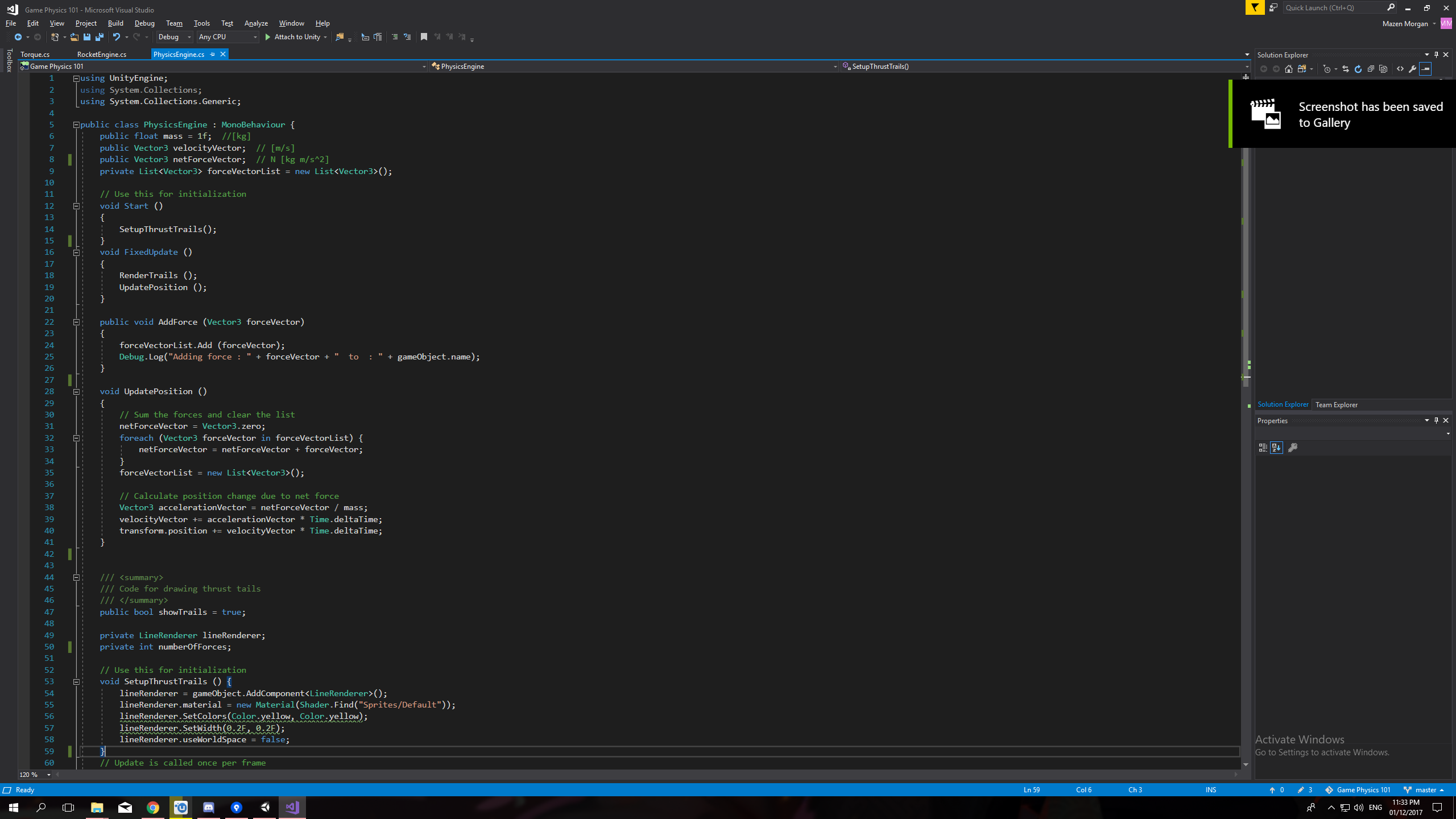Open the Any CPU platform dropdown
This screenshot has width=1456, height=819.
(227, 37)
